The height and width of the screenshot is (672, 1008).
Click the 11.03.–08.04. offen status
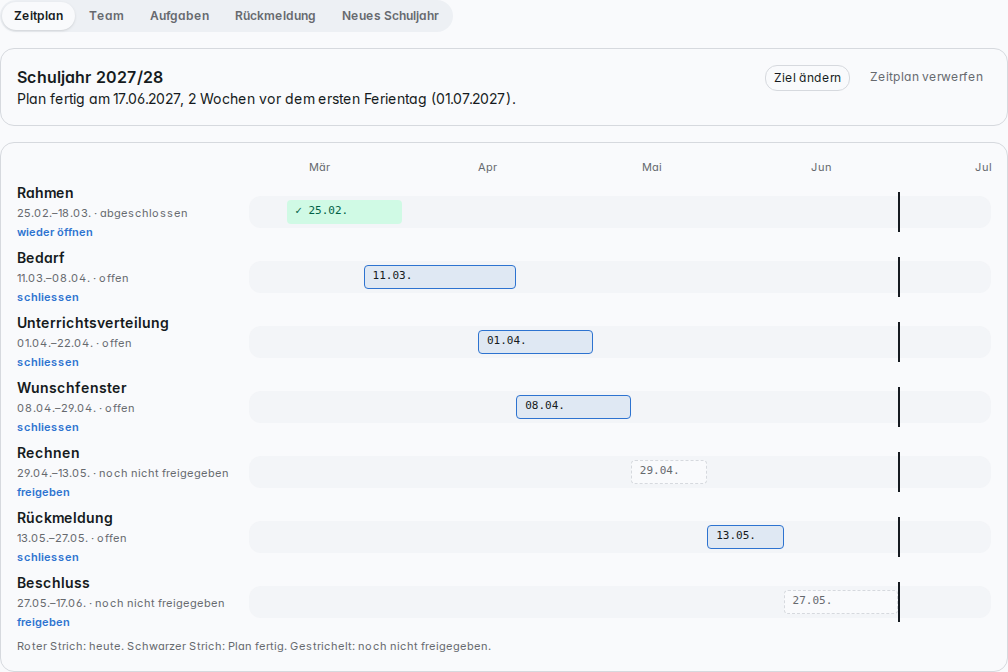point(73,278)
